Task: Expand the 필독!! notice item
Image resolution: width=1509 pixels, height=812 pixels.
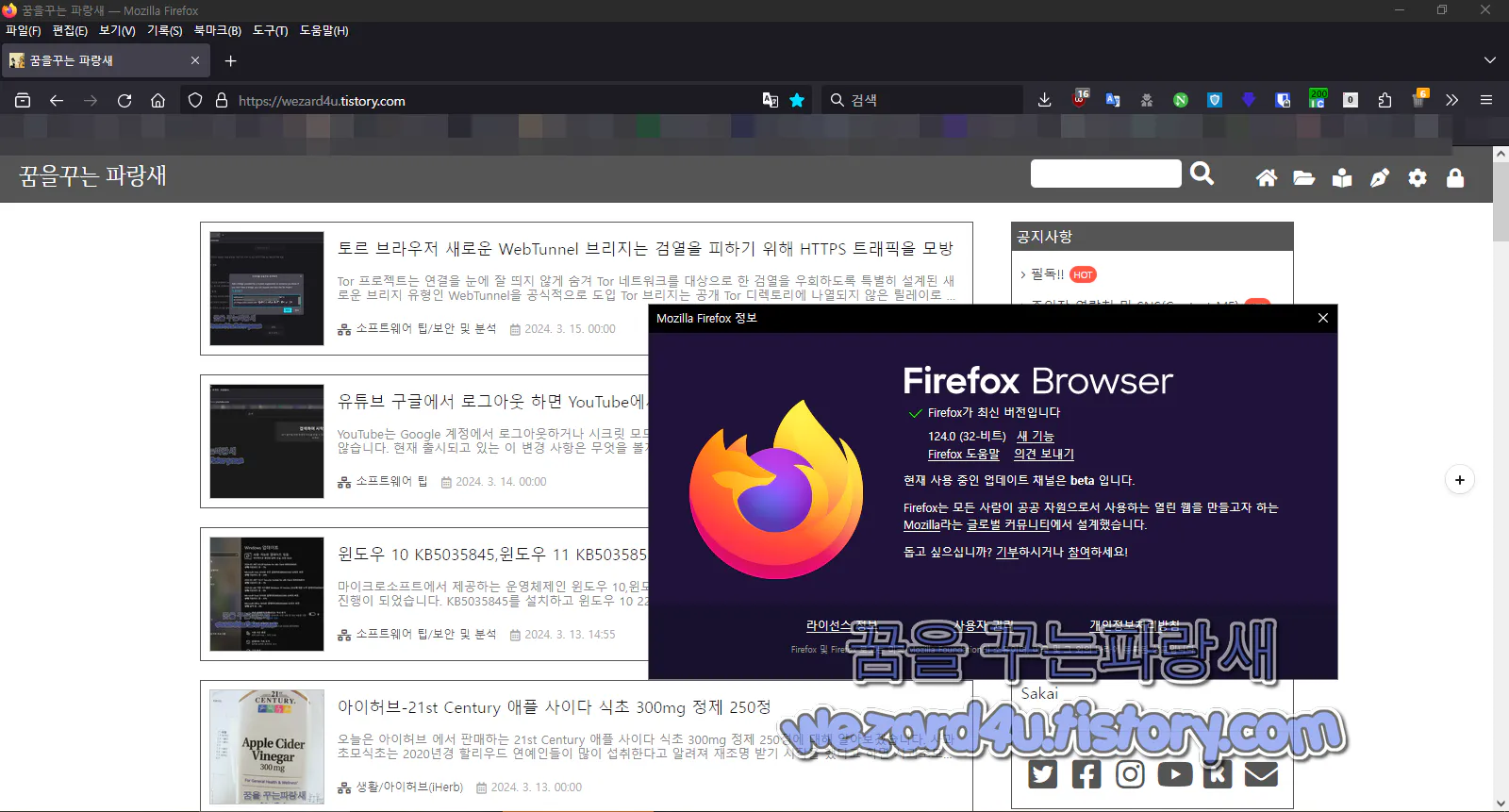Action: pos(1047,274)
